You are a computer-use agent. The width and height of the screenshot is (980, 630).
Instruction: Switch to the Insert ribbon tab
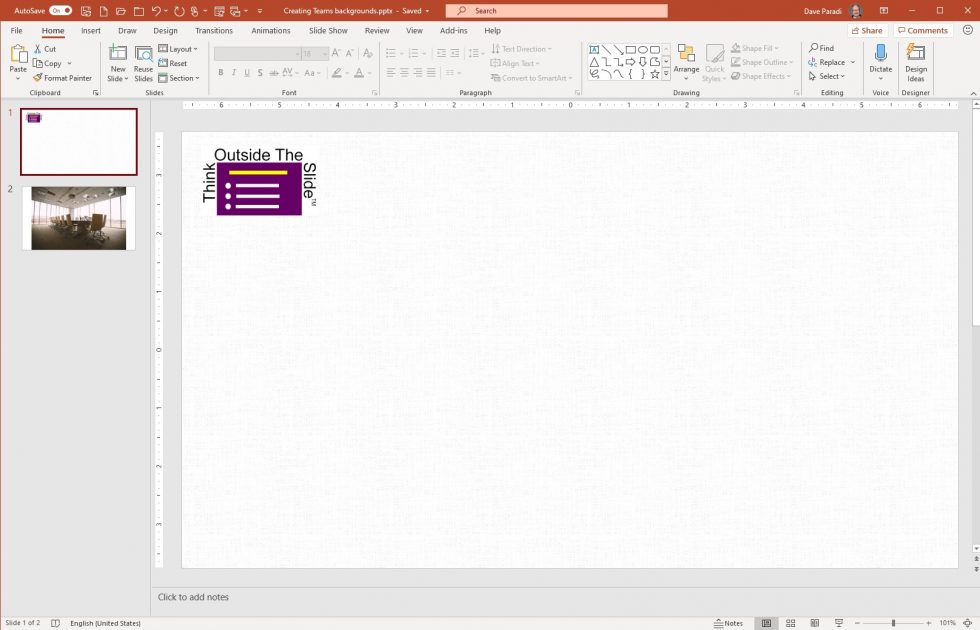[x=91, y=30]
